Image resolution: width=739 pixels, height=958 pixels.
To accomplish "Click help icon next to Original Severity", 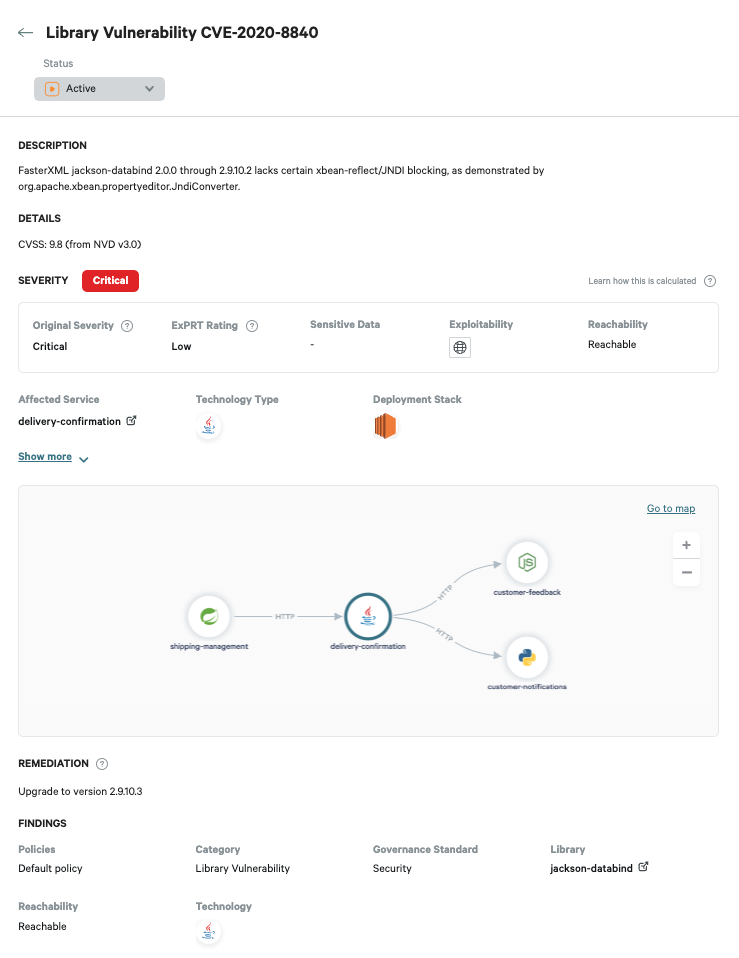I will click(127, 326).
